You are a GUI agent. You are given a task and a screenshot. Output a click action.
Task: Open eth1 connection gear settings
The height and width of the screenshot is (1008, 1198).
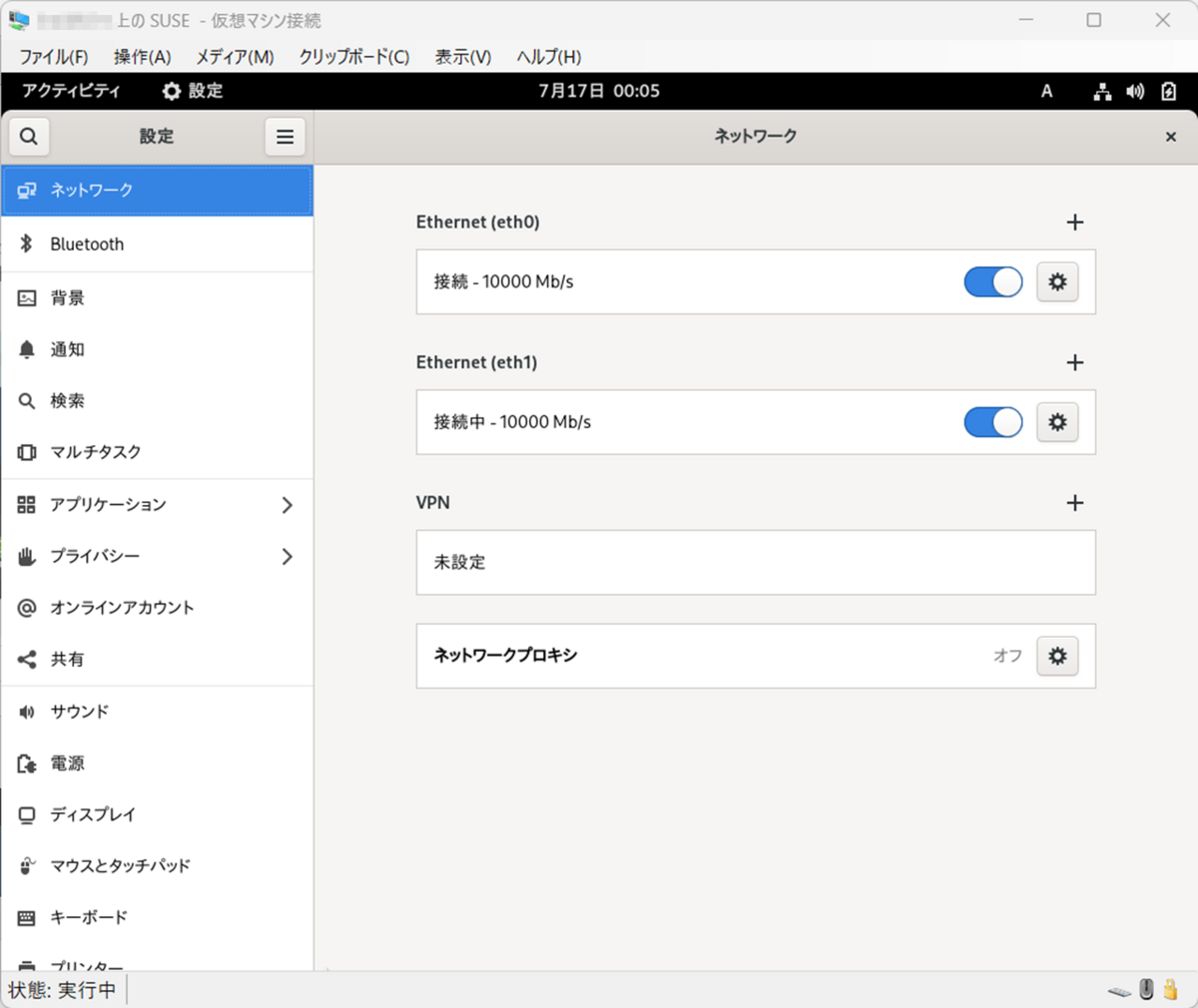click(x=1057, y=422)
